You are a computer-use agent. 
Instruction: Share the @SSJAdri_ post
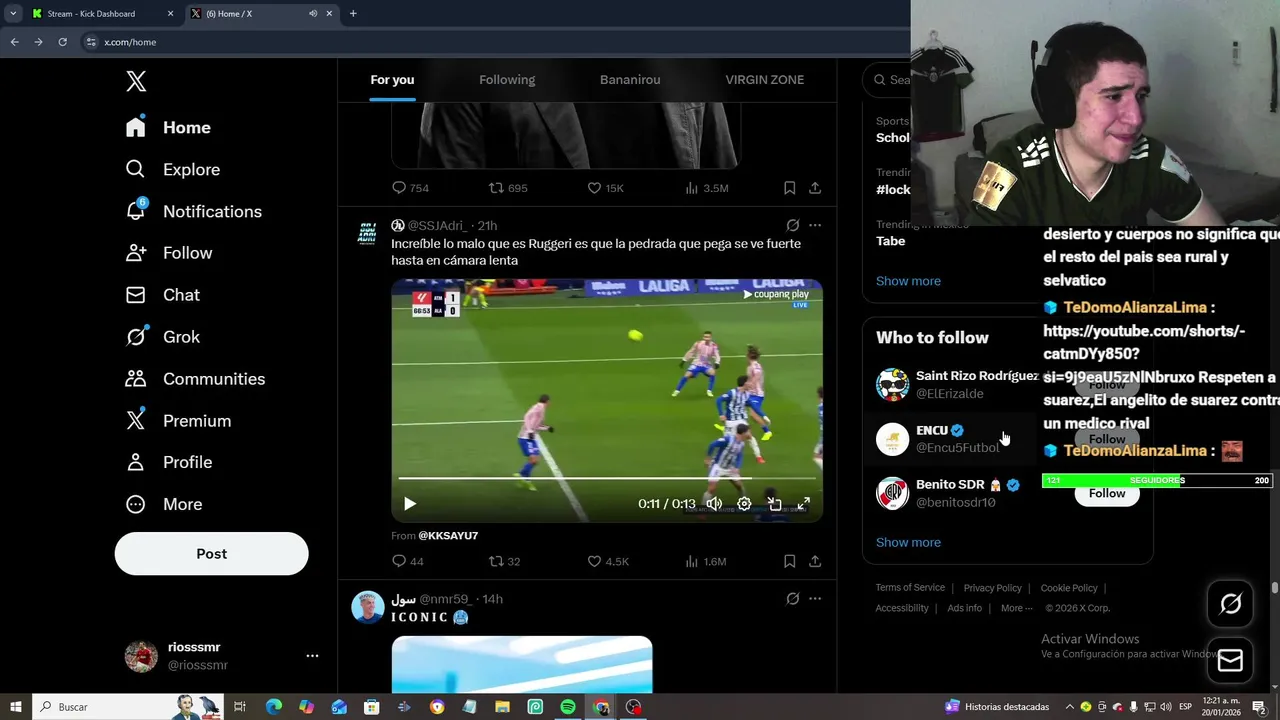tap(815, 561)
